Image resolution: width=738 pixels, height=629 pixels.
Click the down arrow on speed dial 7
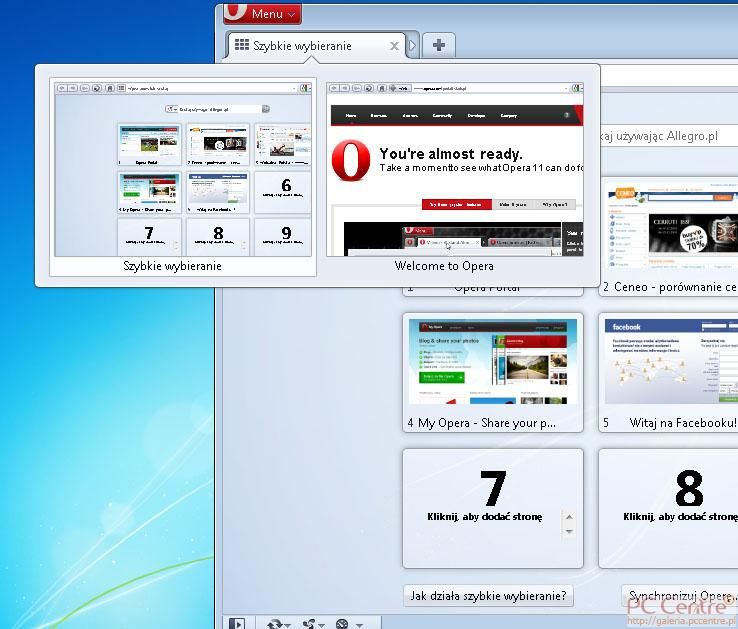570,532
